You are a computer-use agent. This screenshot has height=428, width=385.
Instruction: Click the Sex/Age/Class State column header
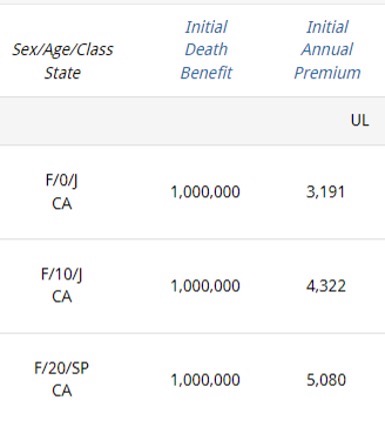click(62, 61)
